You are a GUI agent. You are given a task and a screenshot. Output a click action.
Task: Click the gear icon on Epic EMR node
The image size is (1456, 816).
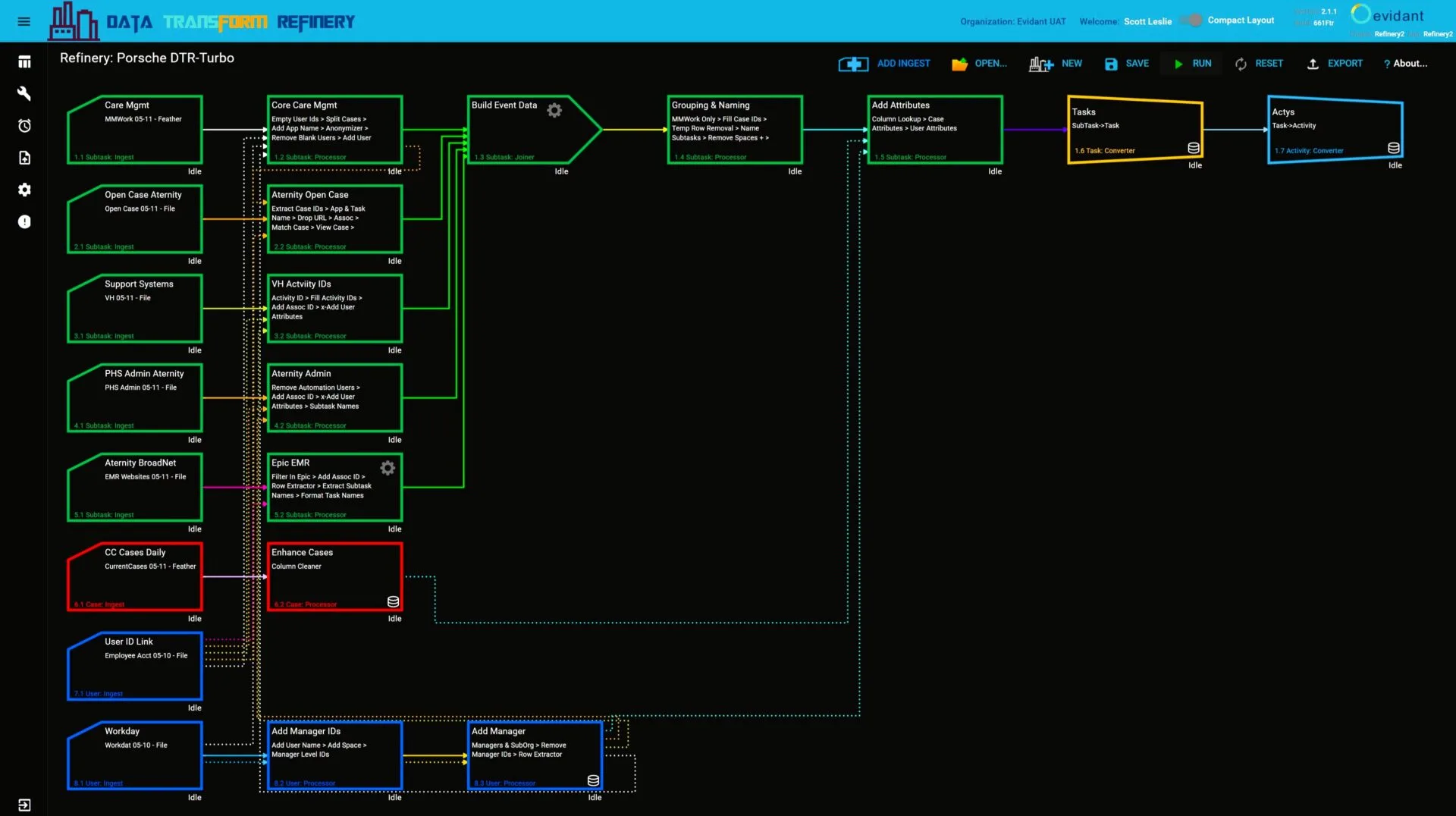point(388,468)
